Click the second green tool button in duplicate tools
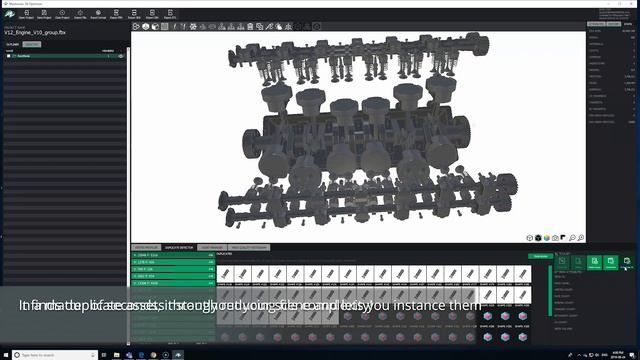 pos(611,262)
